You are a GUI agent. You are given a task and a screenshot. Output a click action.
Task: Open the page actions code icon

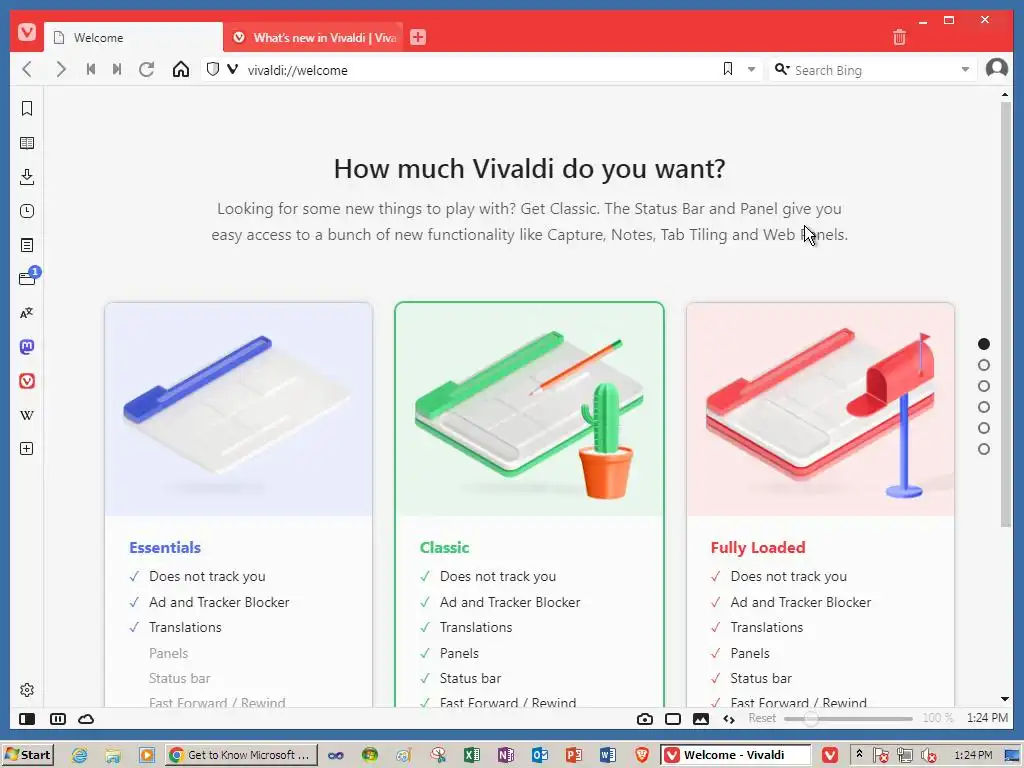pyautogui.click(x=729, y=719)
